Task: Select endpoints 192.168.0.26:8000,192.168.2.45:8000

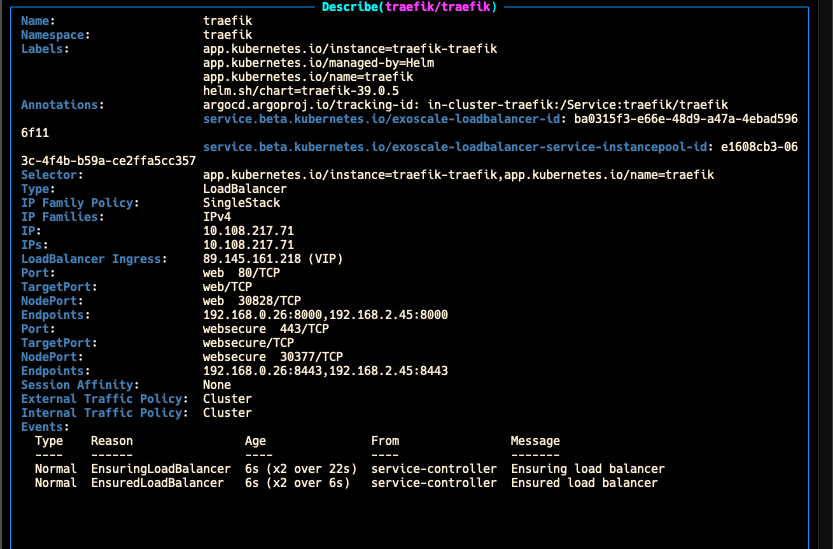Action: point(325,315)
